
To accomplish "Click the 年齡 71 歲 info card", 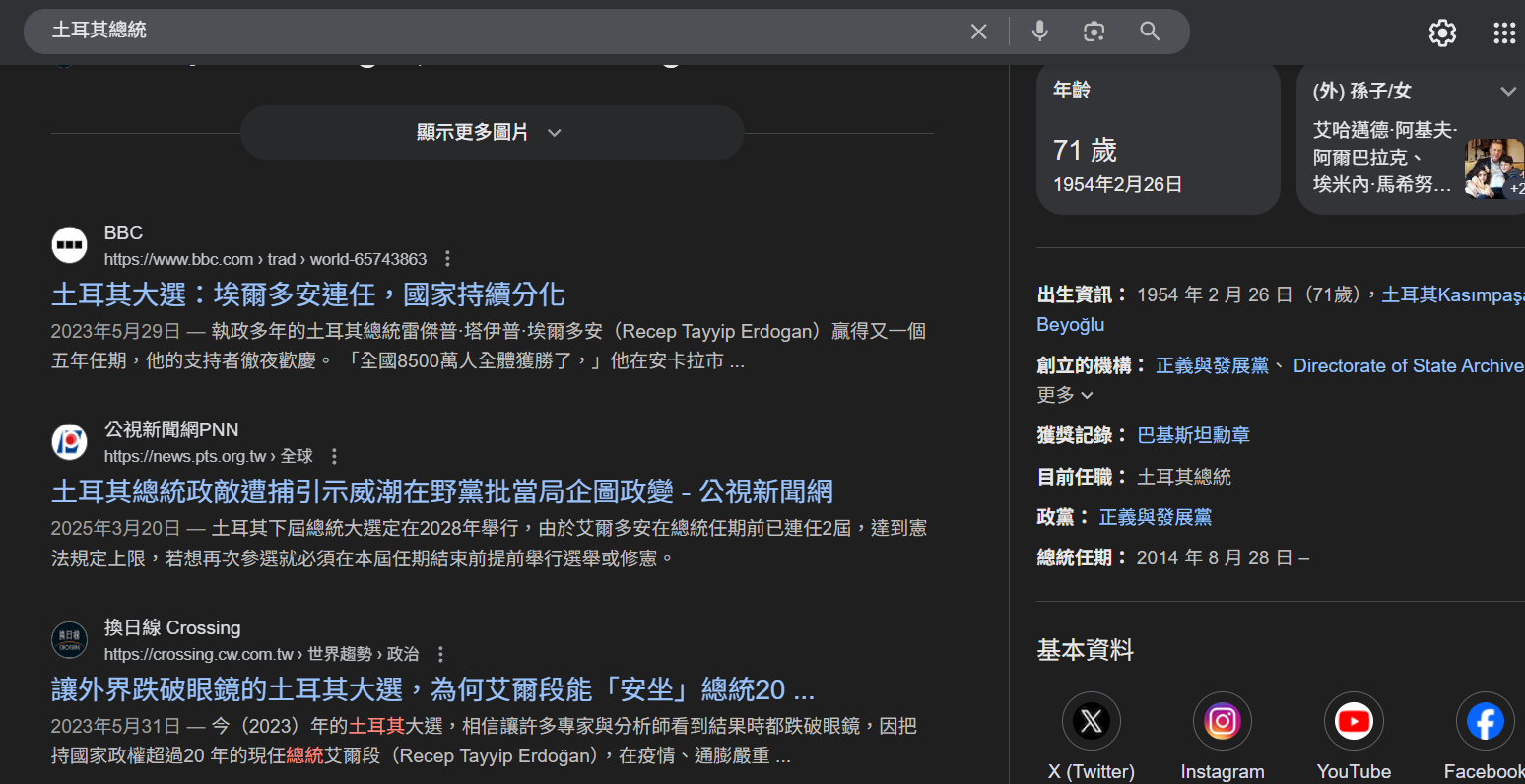I will 1159,138.
